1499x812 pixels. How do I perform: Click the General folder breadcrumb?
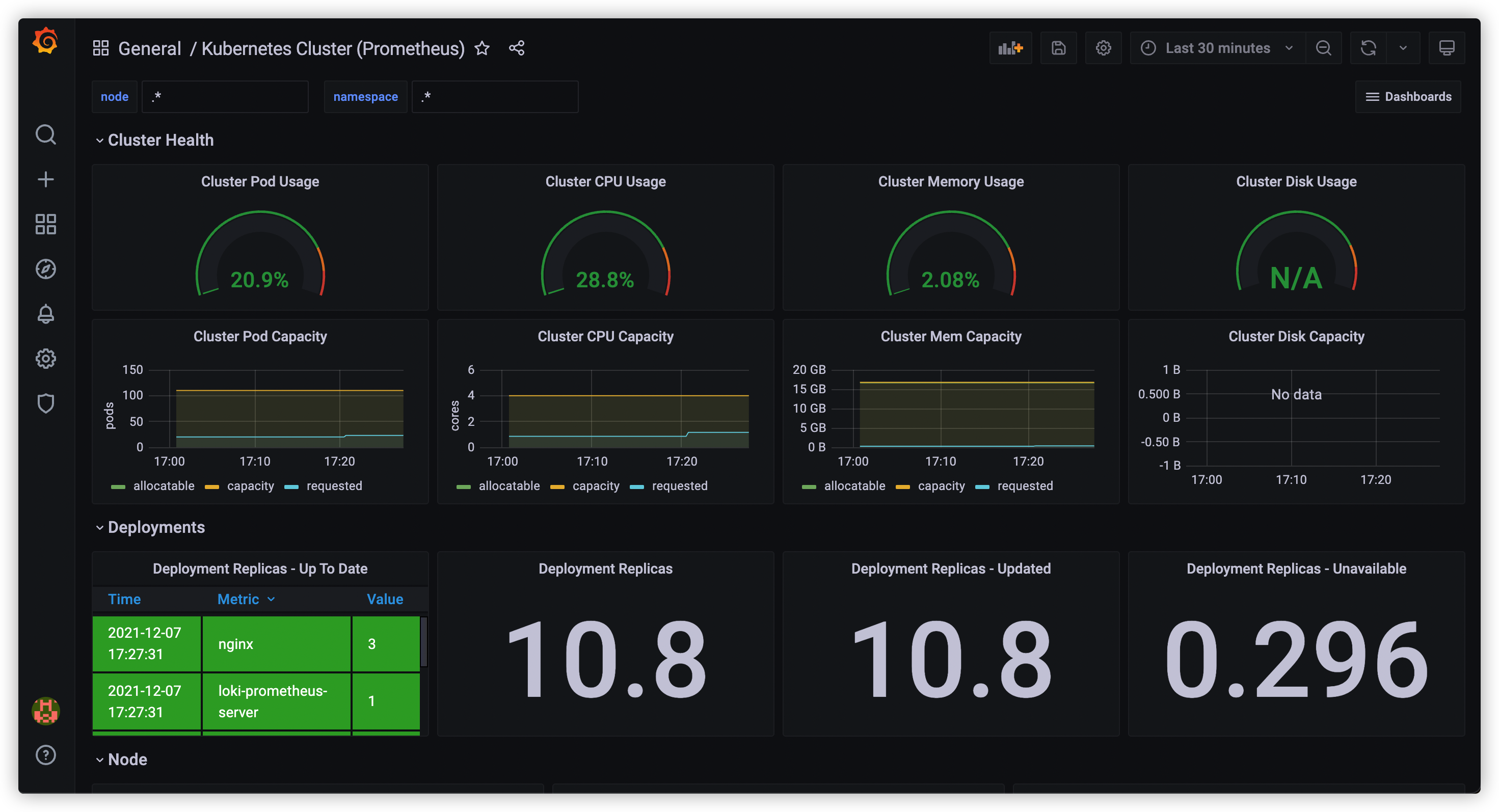click(150, 48)
